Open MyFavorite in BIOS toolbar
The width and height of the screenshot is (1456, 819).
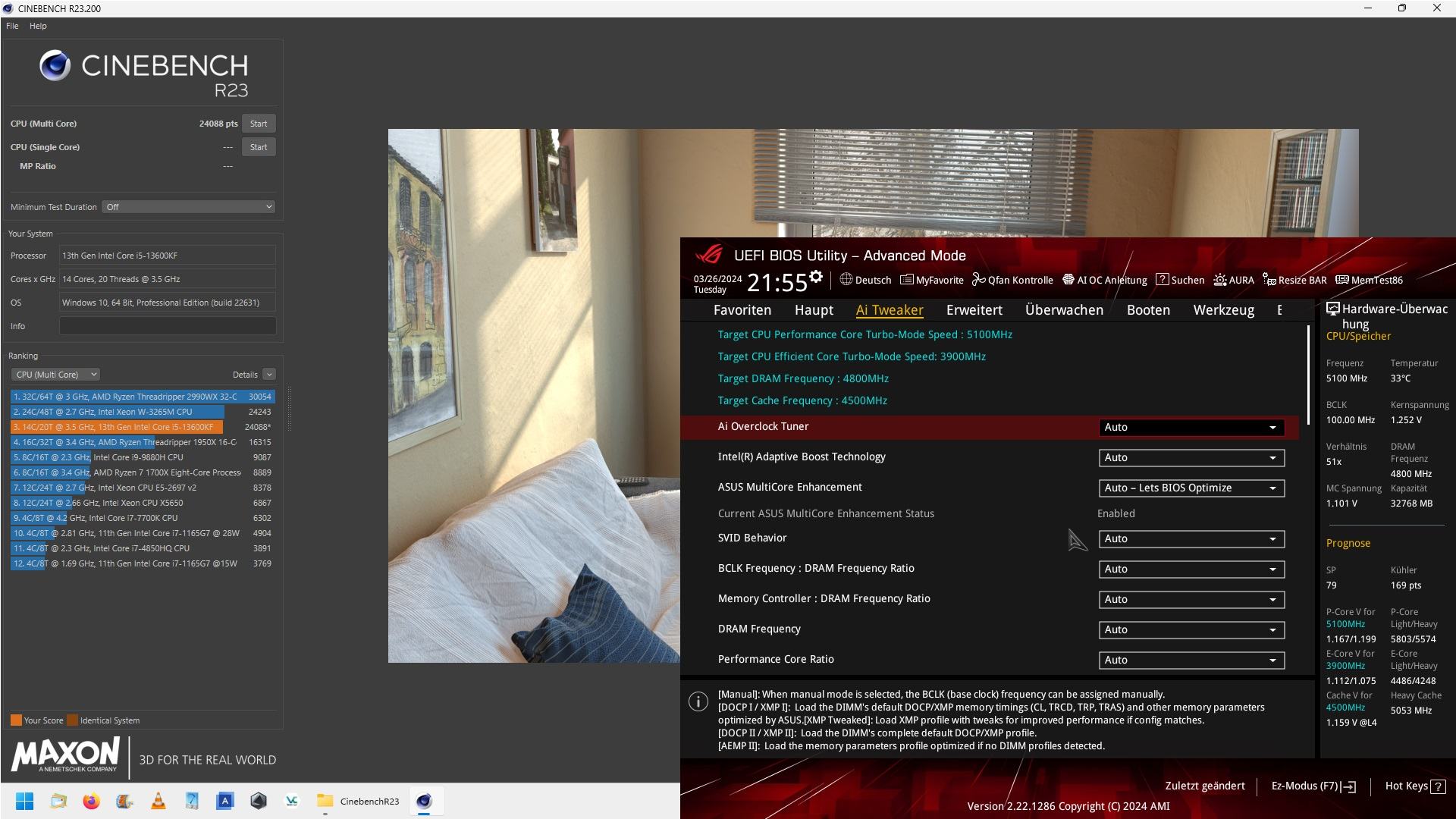click(x=932, y=280)
